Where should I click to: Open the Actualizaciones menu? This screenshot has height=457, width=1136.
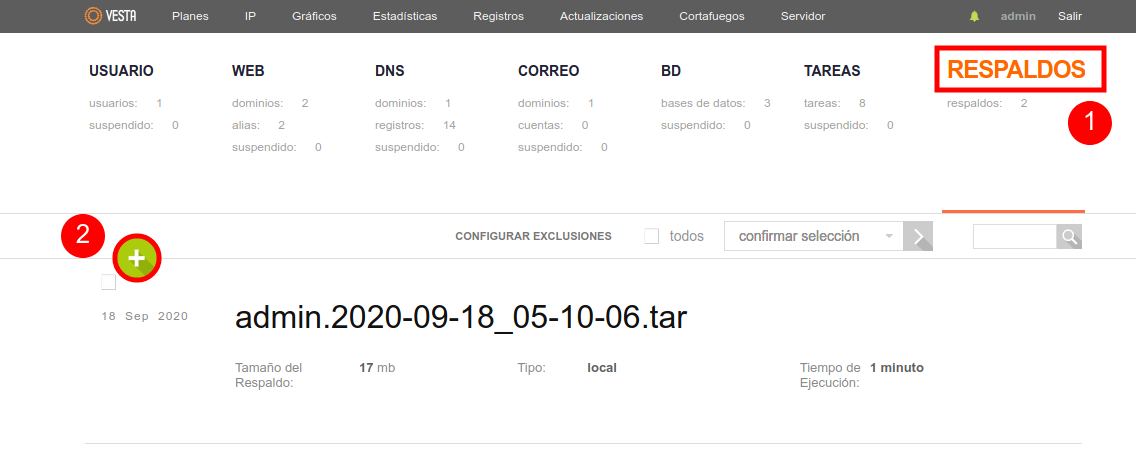(601, 16)
